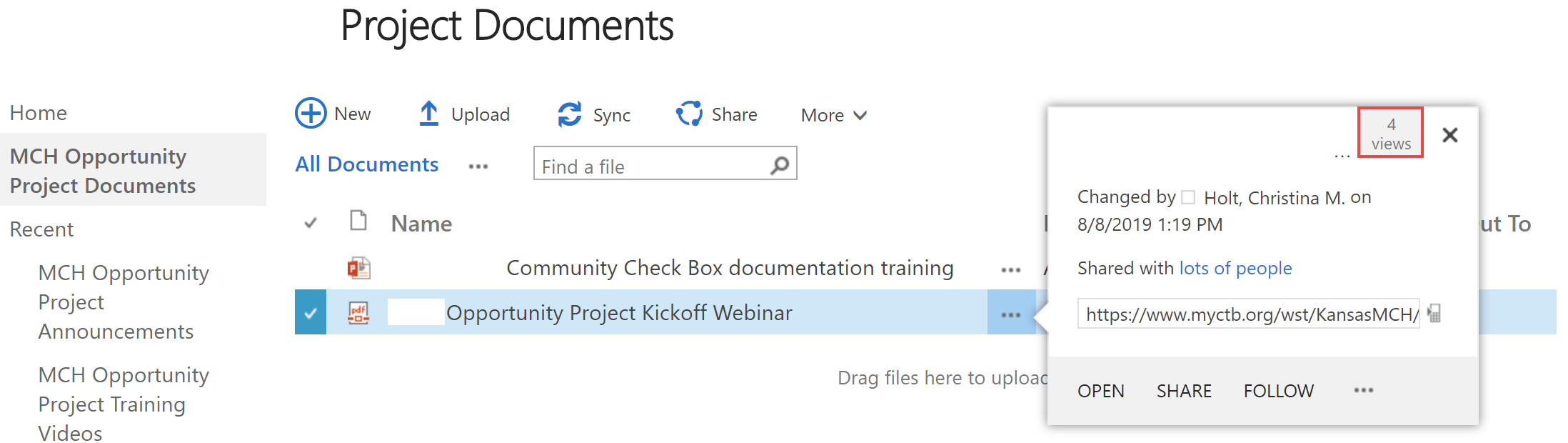Click the Sync icon
1568x443 pixels.
(x=570, y=114)
